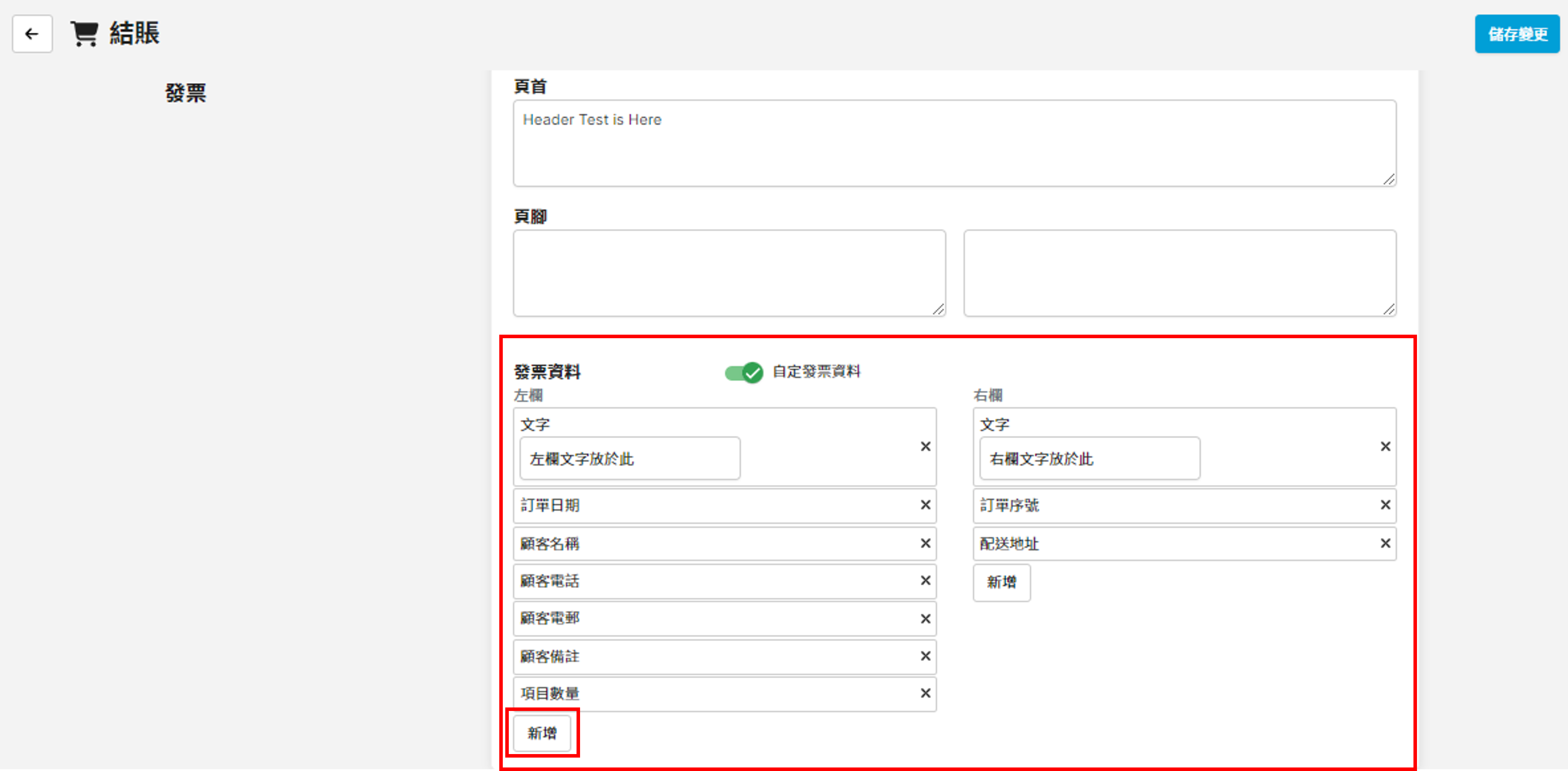Edit the 左欄文字放於此 text input
This screenshot has width=1568, height=771.
click(x=629, y=459)
